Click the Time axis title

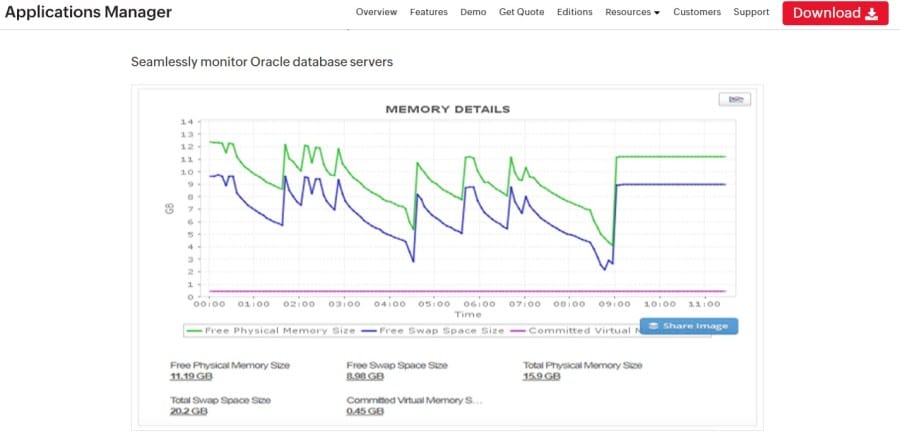pos(467,314)
